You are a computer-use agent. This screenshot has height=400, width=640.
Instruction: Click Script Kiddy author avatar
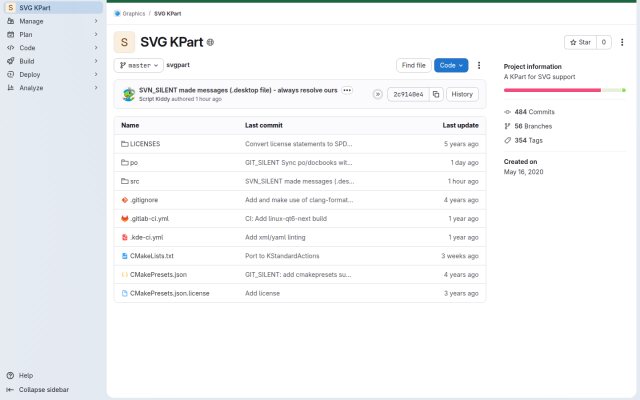click(129, 94)
